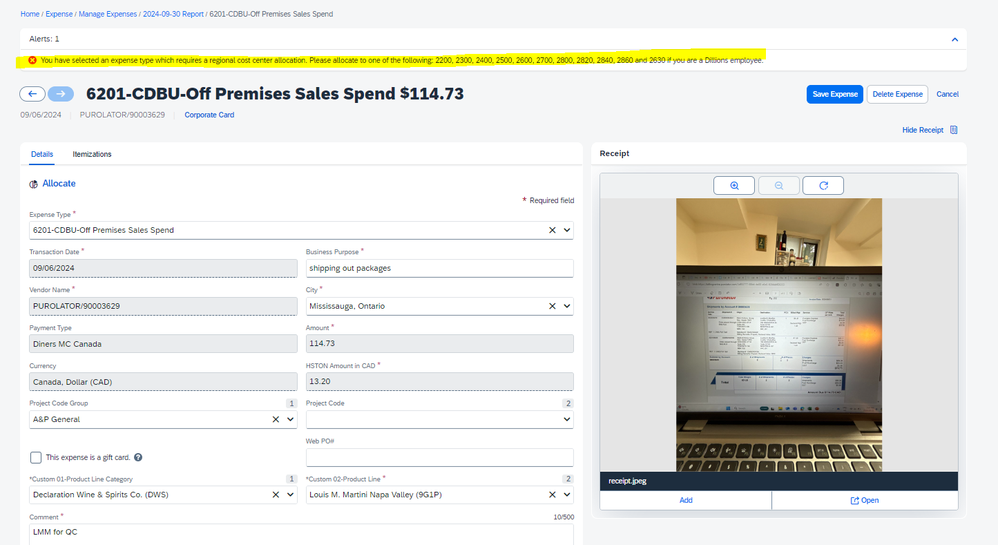998x545 pixels.
Task: Click the Payment Type field
Action: click(163, 344)
